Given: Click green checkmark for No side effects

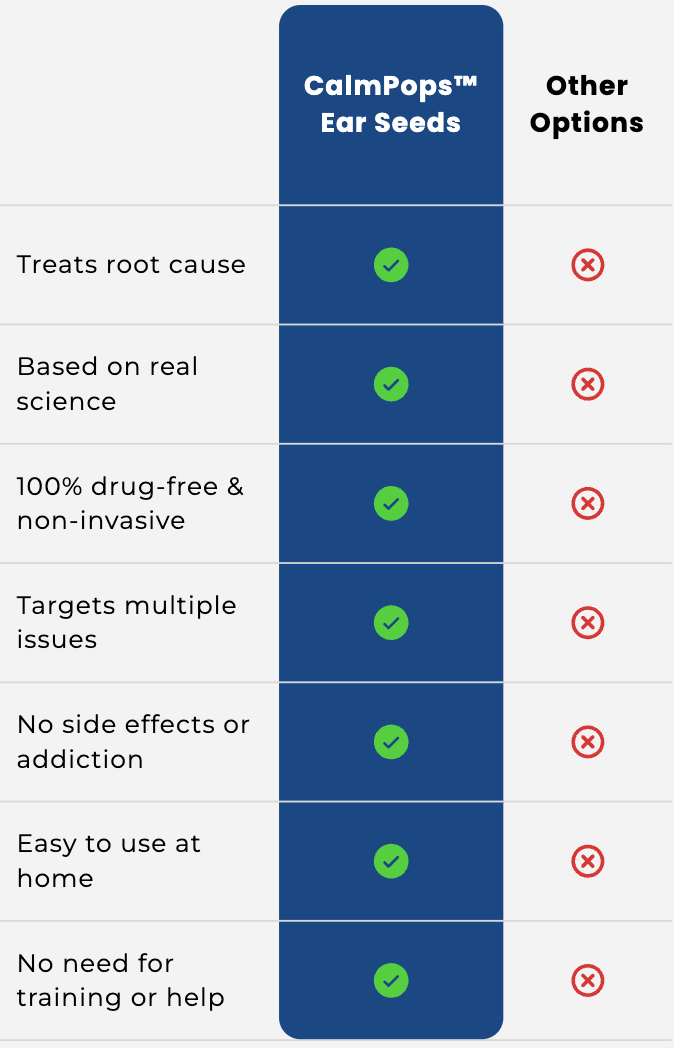Looking at the screenshot, I should [391, 742].
